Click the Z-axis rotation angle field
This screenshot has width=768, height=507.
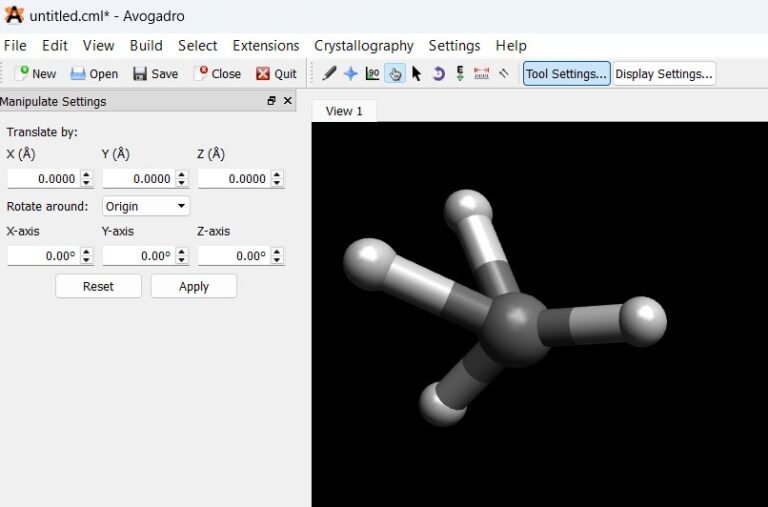pyautogui.click(x=234, y=256)
